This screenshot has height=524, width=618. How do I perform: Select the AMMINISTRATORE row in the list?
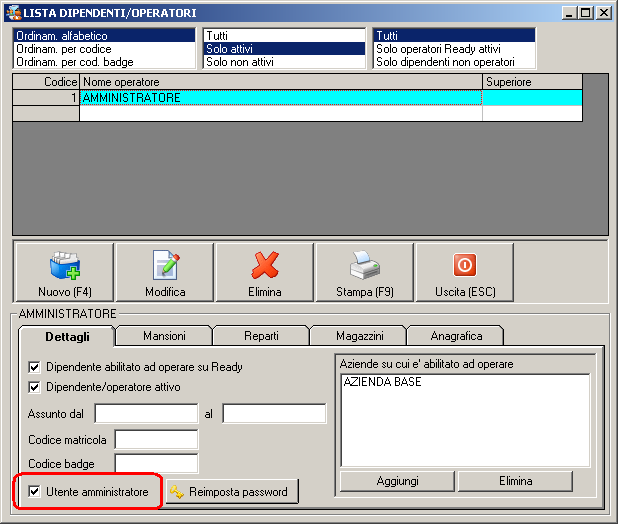point(281,98)
